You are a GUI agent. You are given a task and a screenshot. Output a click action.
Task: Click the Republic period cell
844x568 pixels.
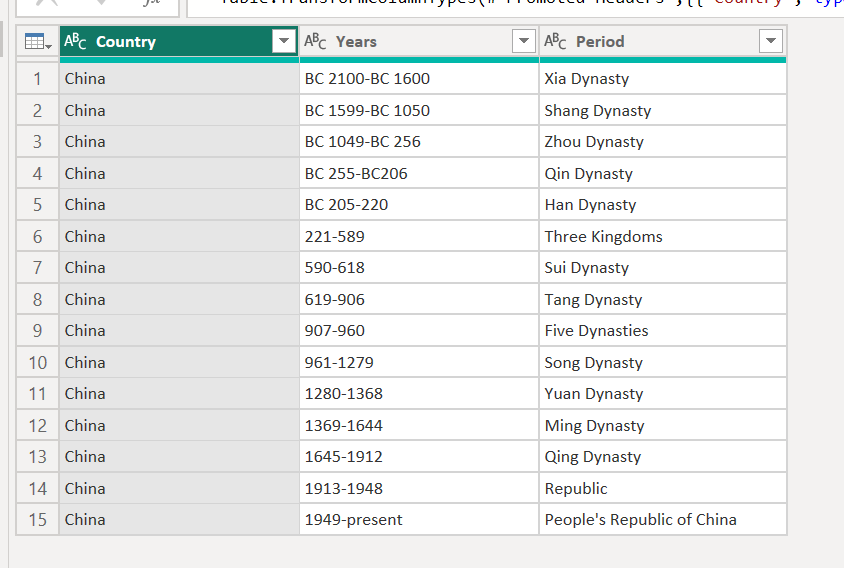point(663,488)
